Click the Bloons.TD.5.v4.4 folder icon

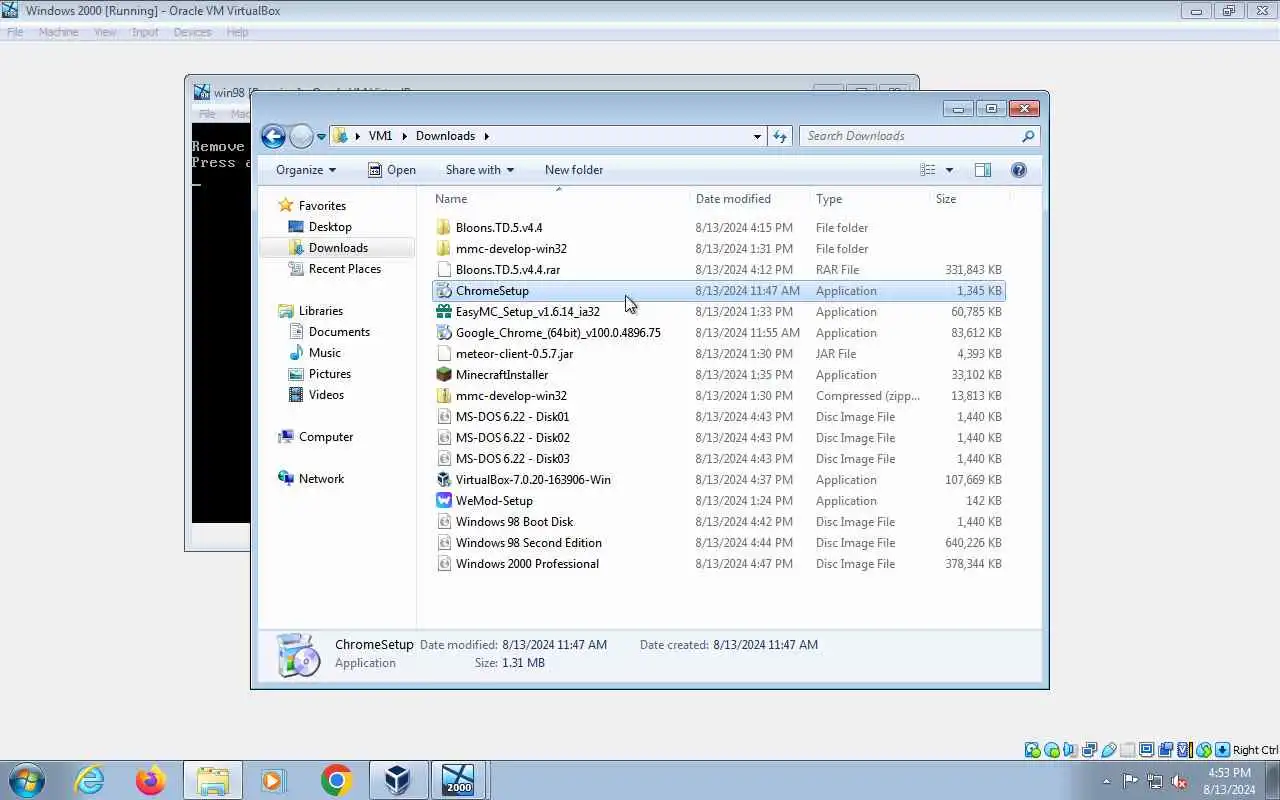[445, 228]
